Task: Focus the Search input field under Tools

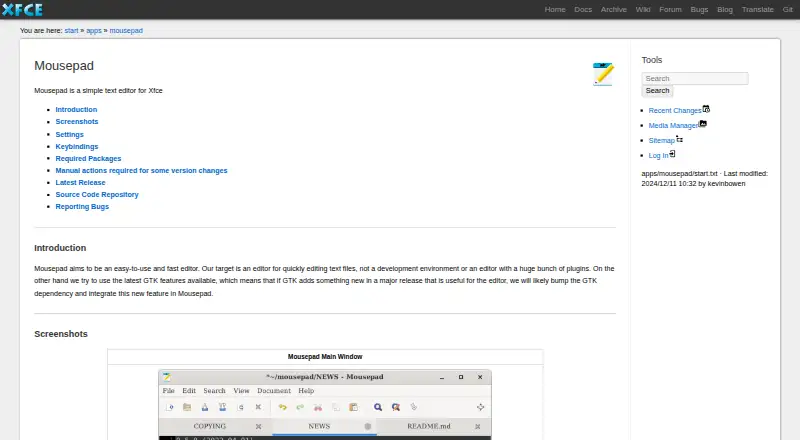Action: coord(695,78)
